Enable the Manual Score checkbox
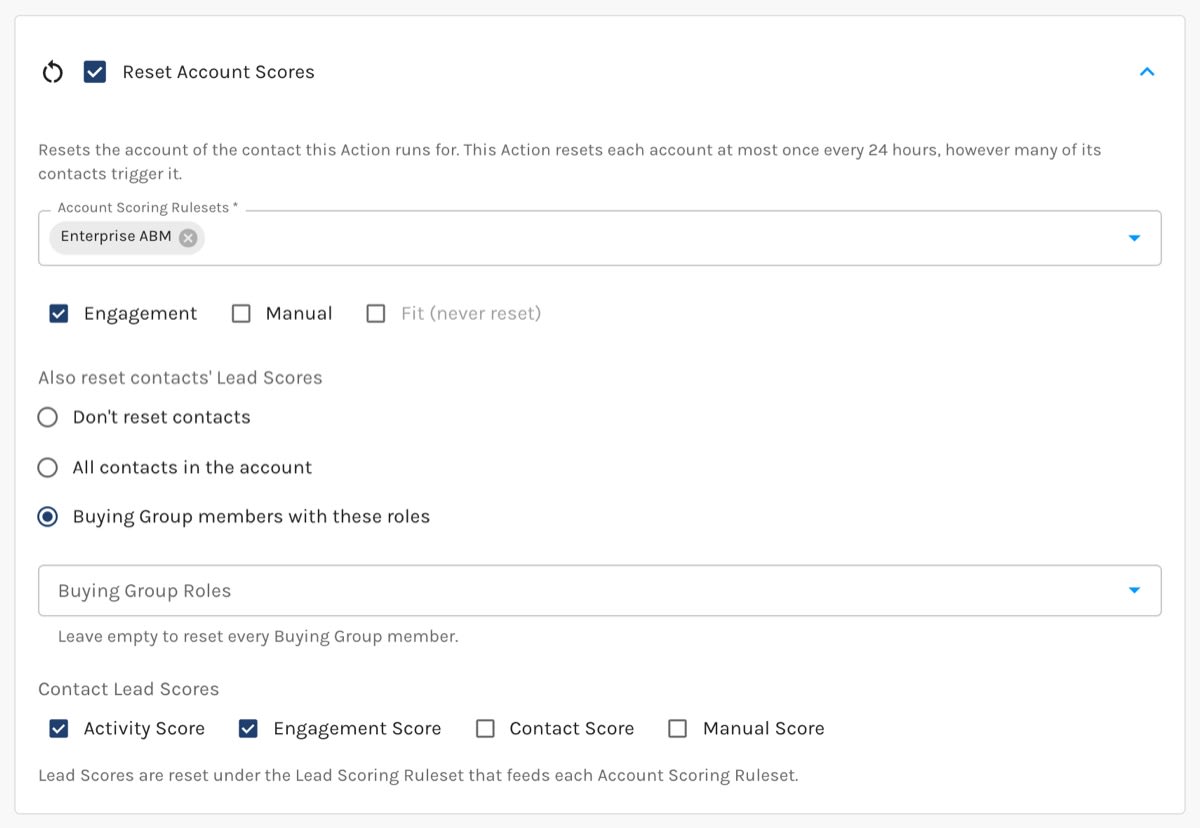This screenshot has width=1200, height=828. pos(678,729)
